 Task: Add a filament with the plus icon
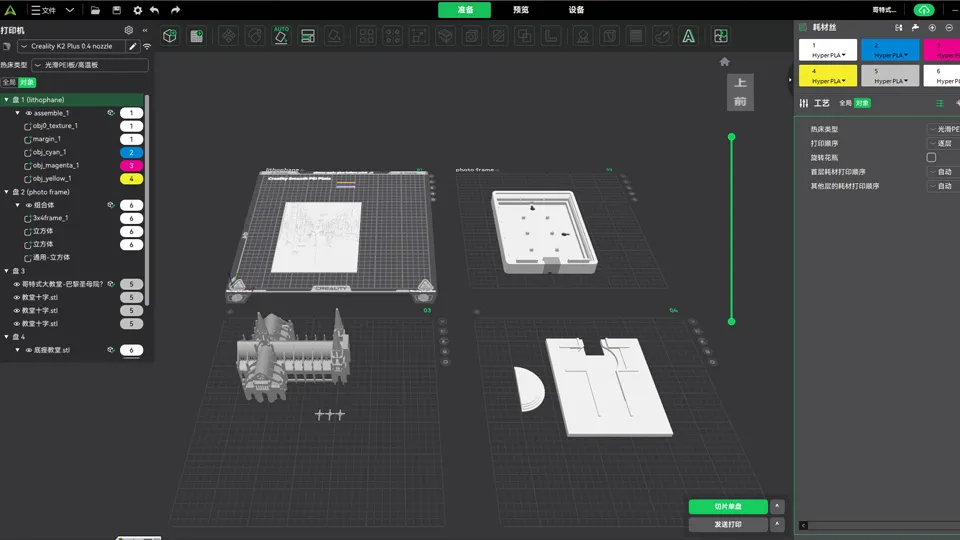point(932,28)
